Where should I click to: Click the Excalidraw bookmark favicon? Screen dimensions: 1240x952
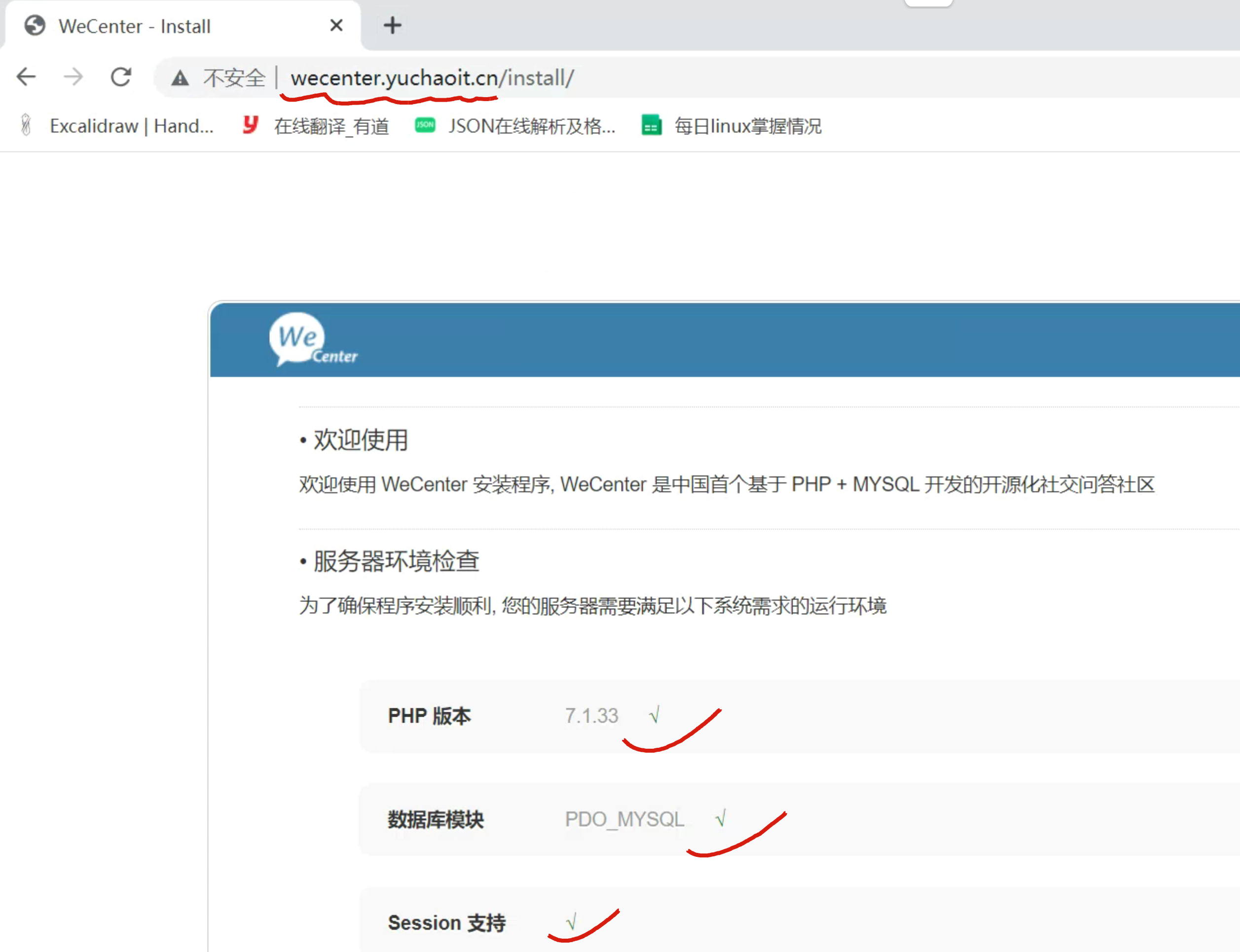click(26, 125)
